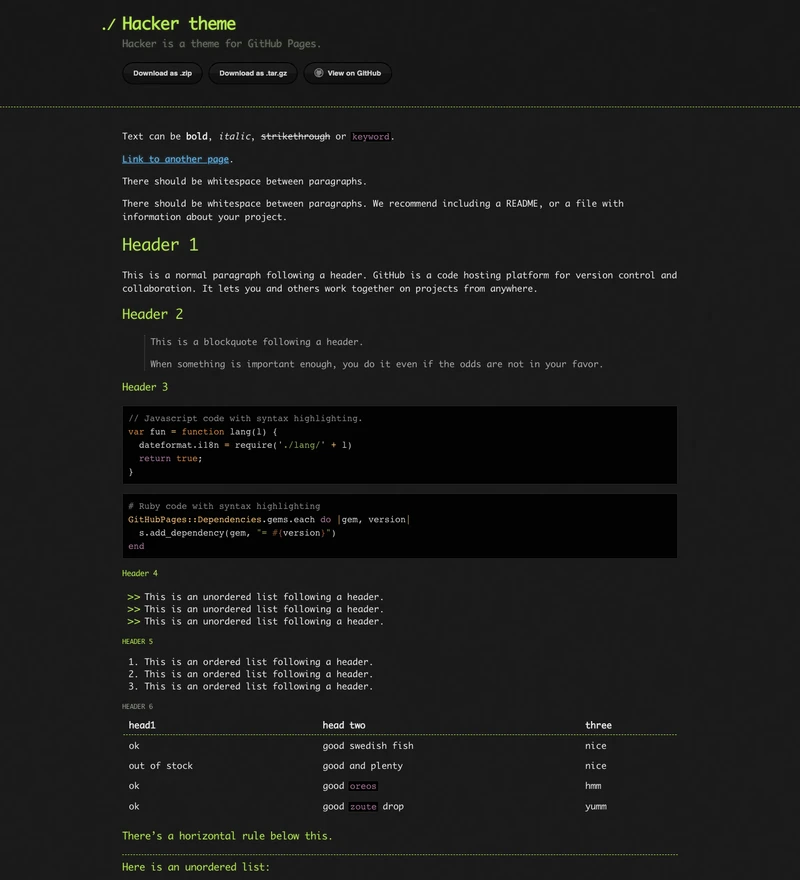Click the highlighted 'oreos' code word

tap(363, 786)
